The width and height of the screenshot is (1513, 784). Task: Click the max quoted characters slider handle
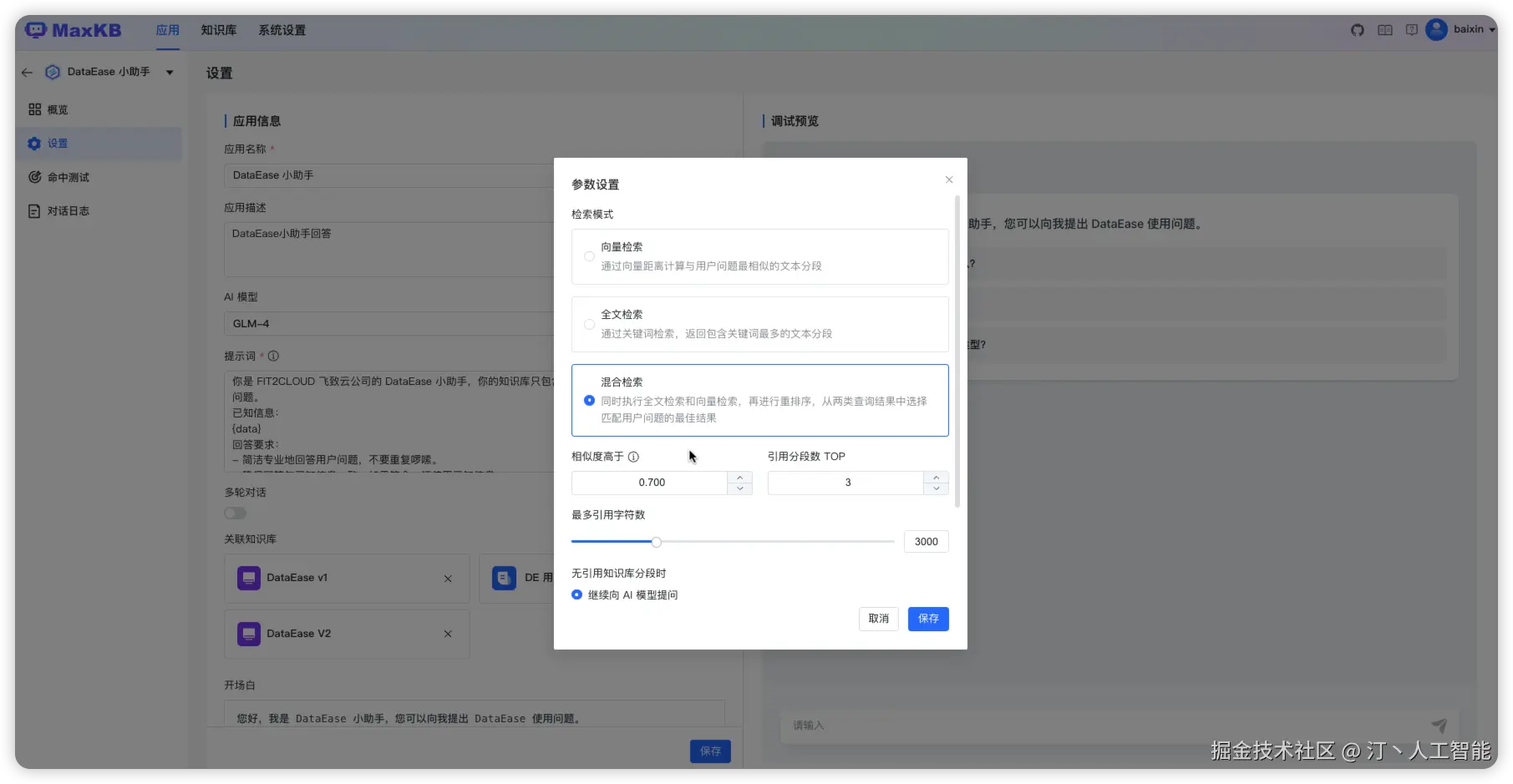(x=657, y=542)
